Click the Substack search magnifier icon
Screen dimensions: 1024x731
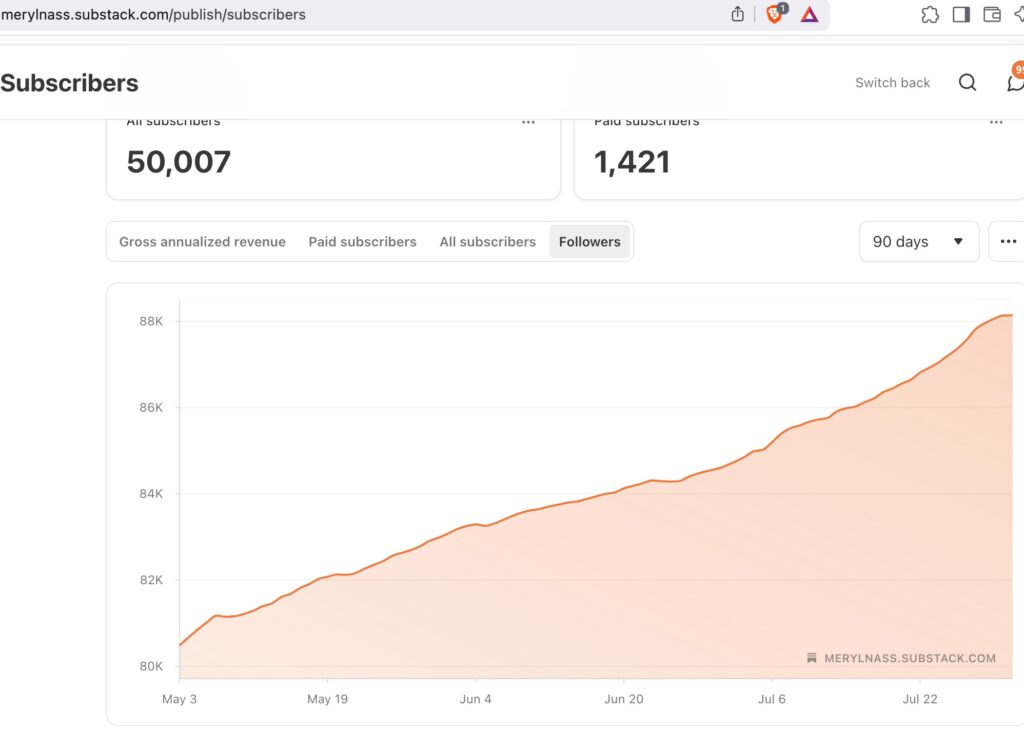pos(967,83)
